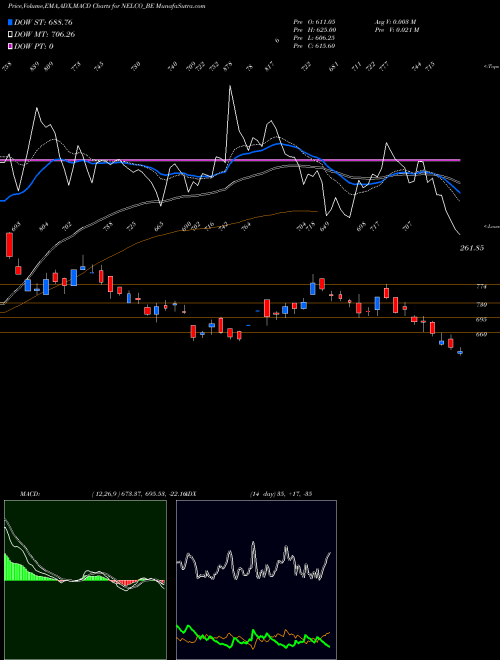This screenshot has width=500, height=660.
Task: Click the chart title for NELCO_BE
Action: [107, 6]
